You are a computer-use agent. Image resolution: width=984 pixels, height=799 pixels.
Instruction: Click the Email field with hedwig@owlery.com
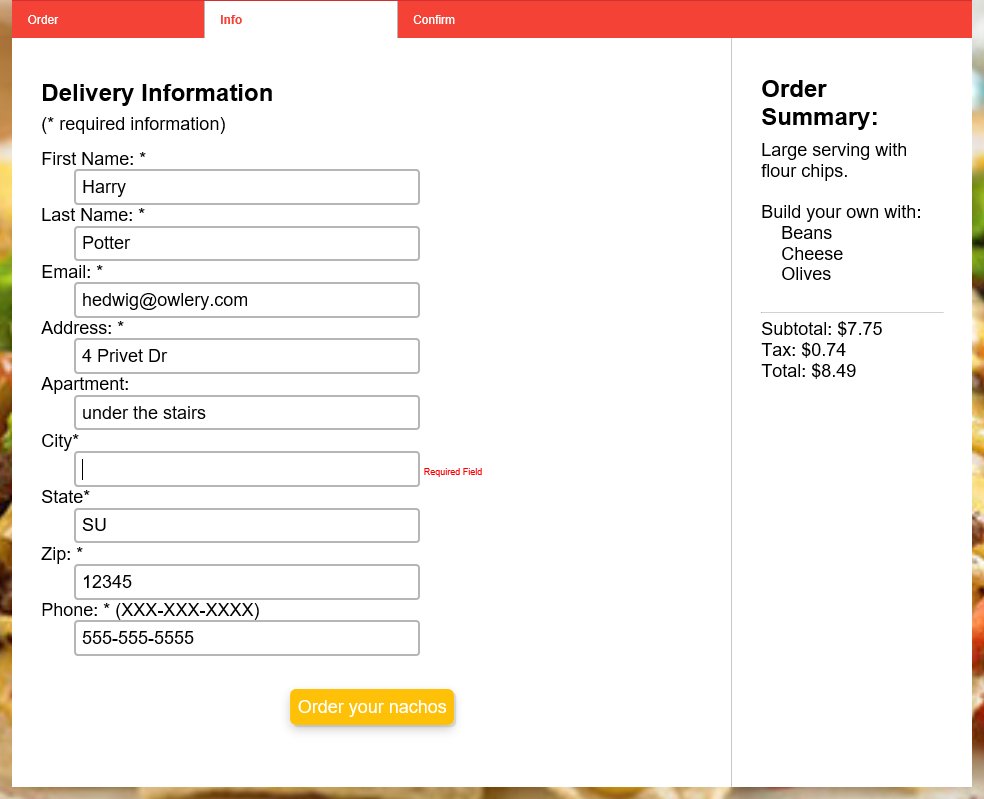click(246, 300)
